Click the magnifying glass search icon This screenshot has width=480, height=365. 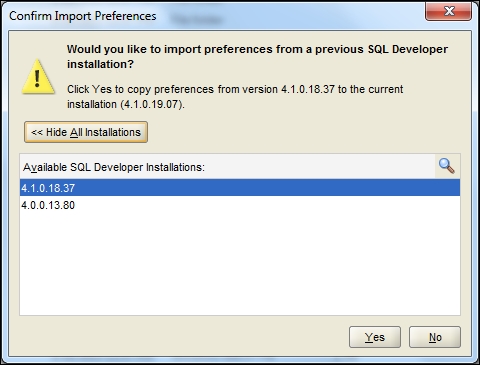pyautogui.click(x=447, y=166)
